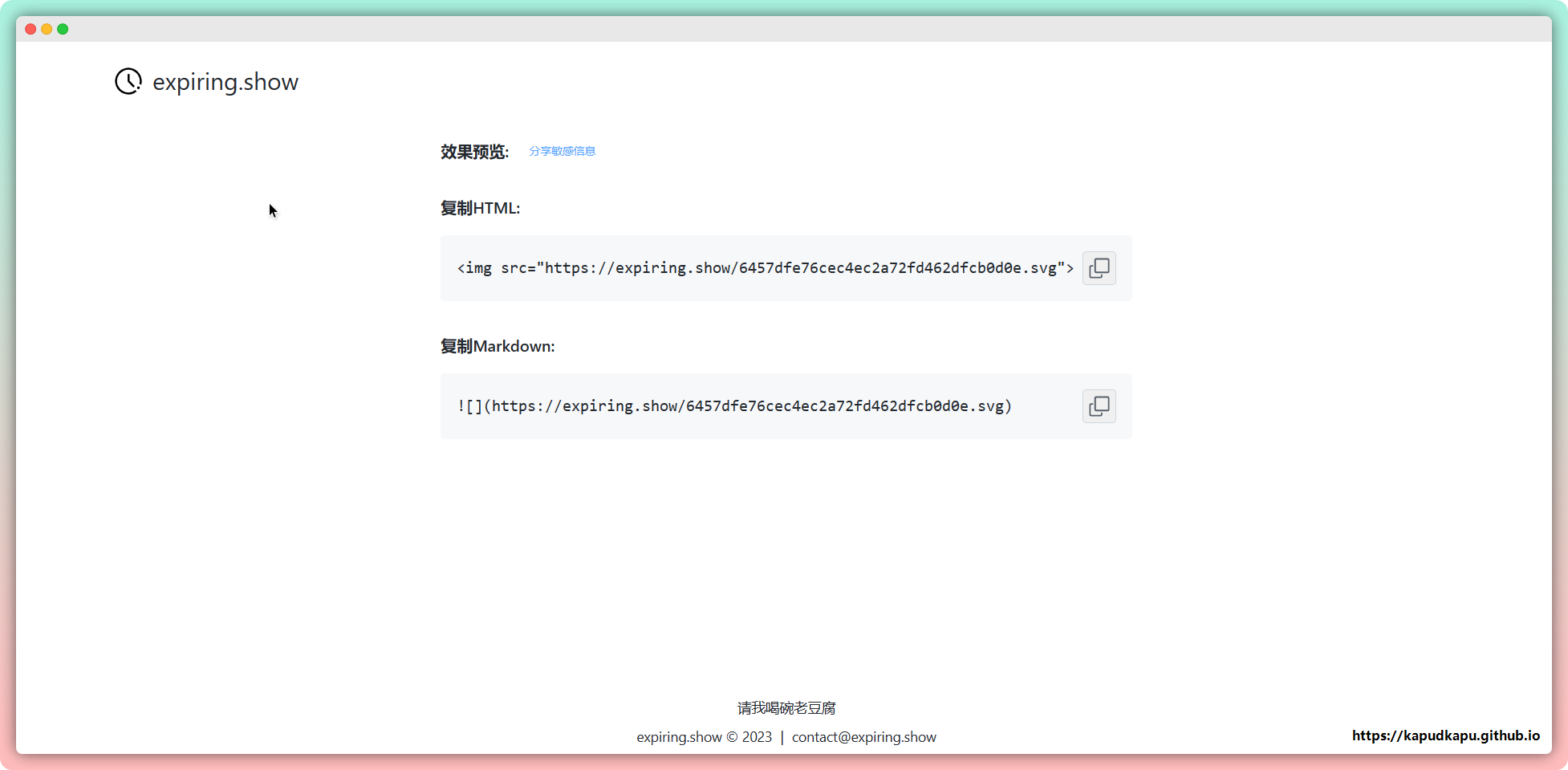Click the 效果预览 heading

tap(474, 152)
